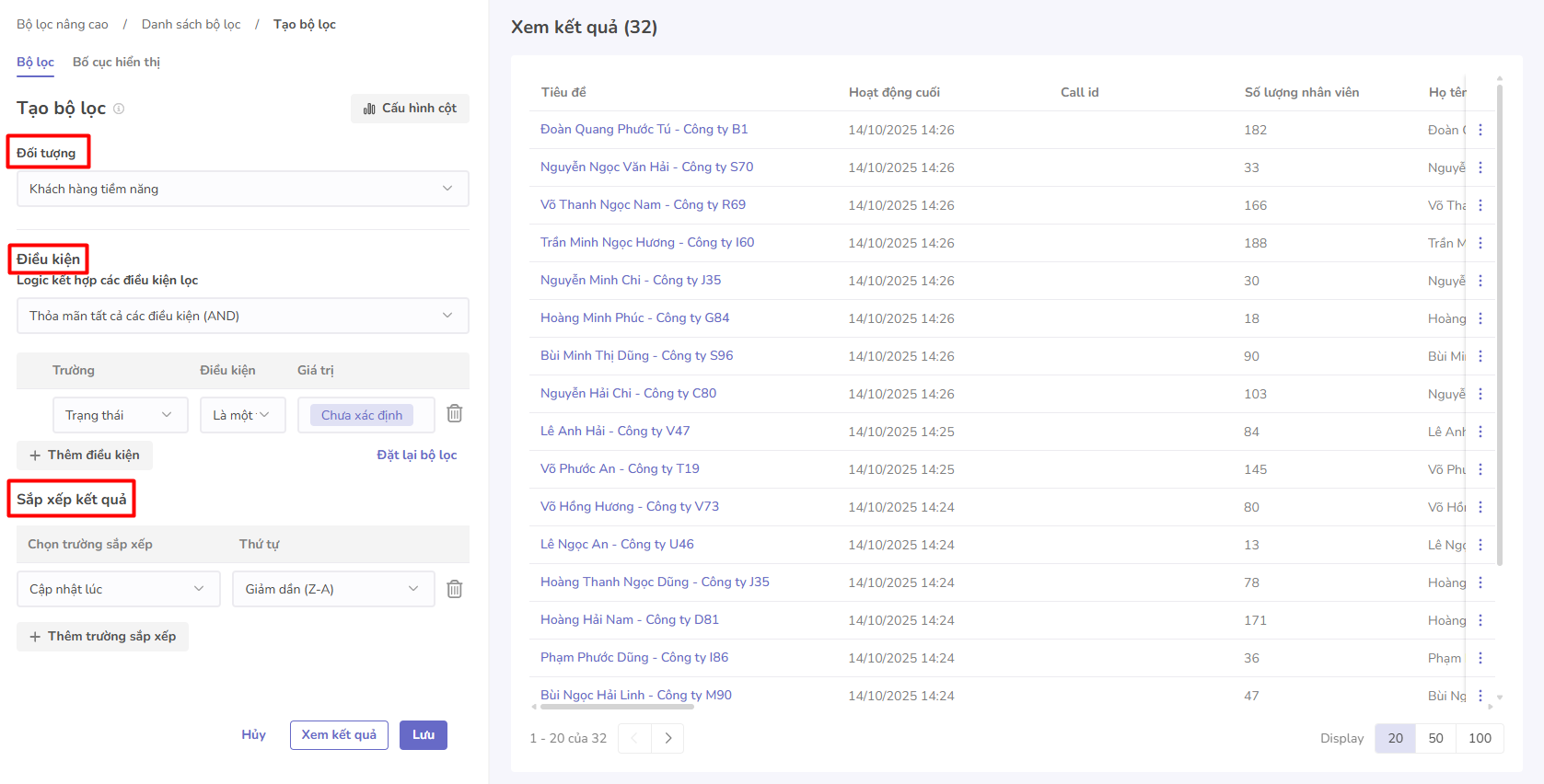This screenshot has height=784, width=1544.
Task: Open the Trạng thái field dropdown
Action: click(x=120, y=415)
